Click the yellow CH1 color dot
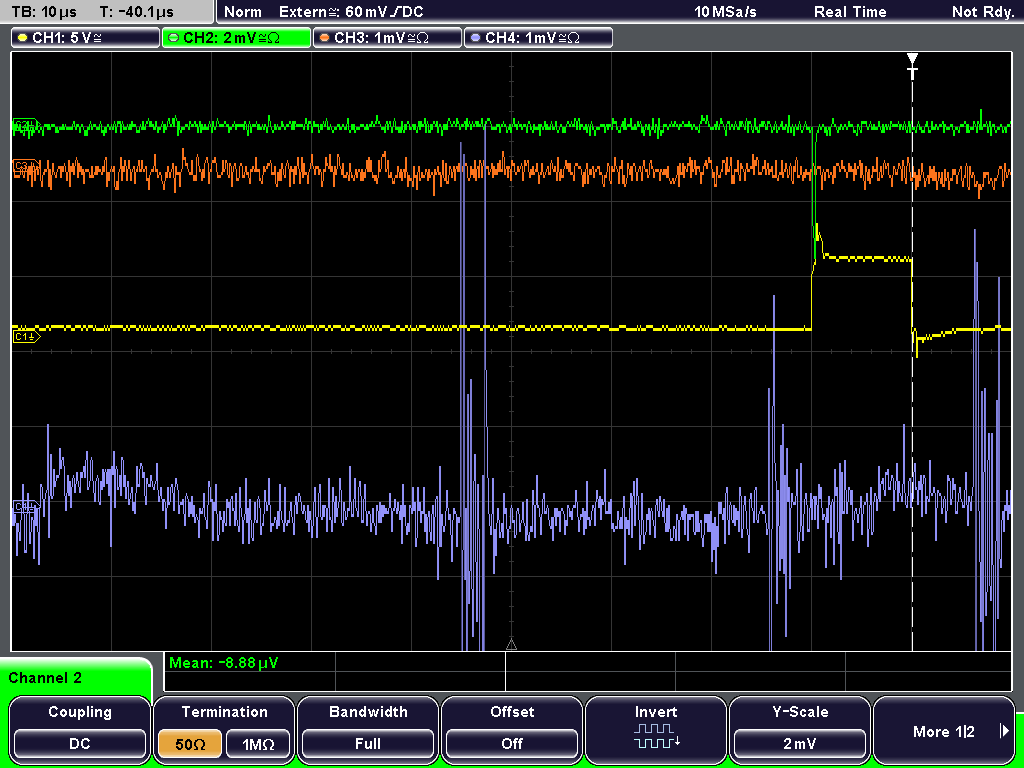The width and height of the screenshot is (1024, 768). click(23, 38)
